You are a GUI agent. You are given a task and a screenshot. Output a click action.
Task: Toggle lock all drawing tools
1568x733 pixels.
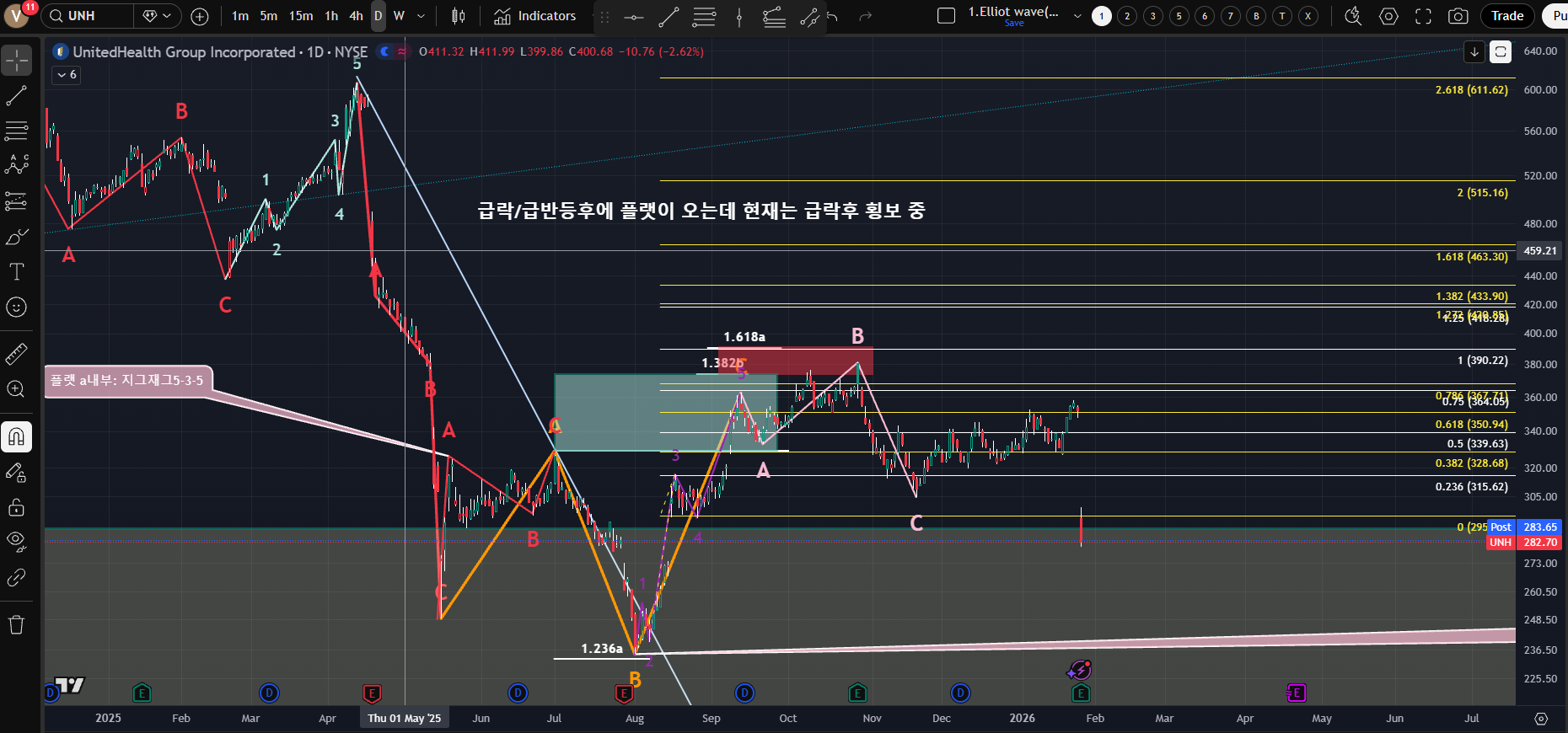click(17, 507)
